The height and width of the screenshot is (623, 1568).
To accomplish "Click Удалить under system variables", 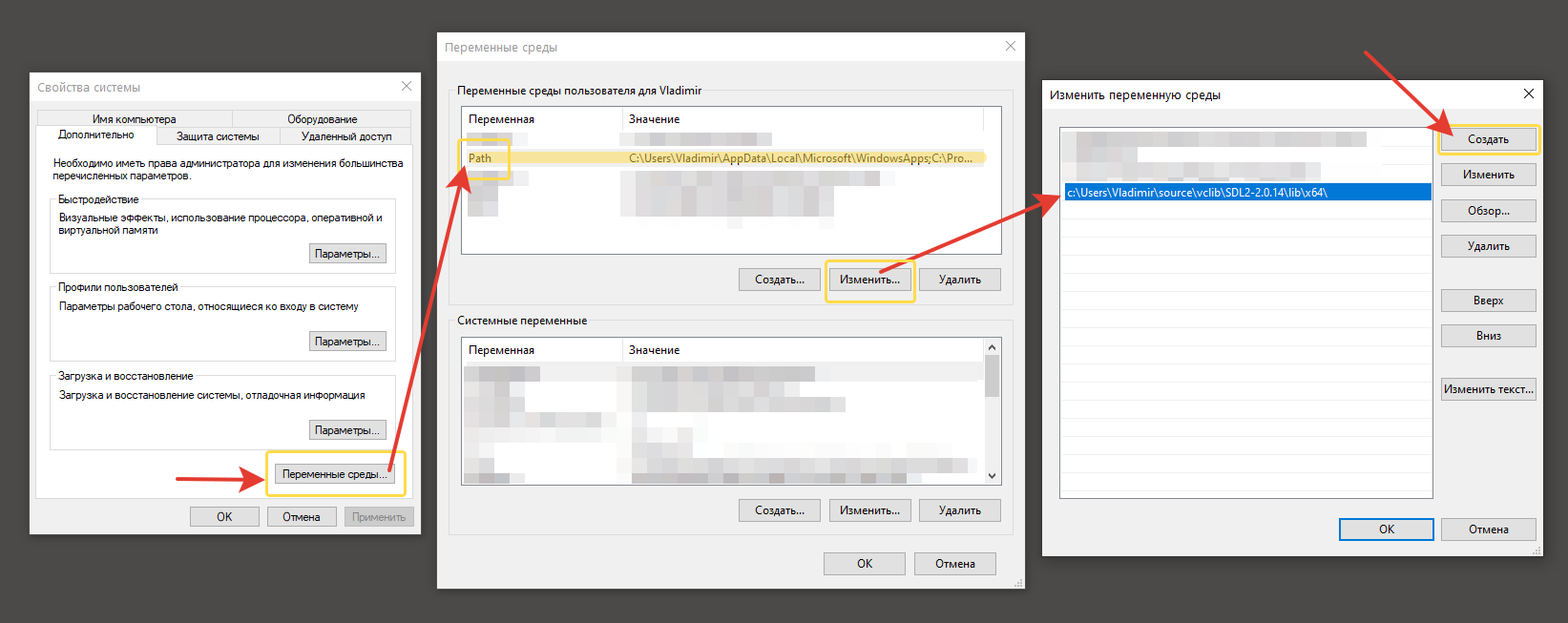I will coord(960,510).
